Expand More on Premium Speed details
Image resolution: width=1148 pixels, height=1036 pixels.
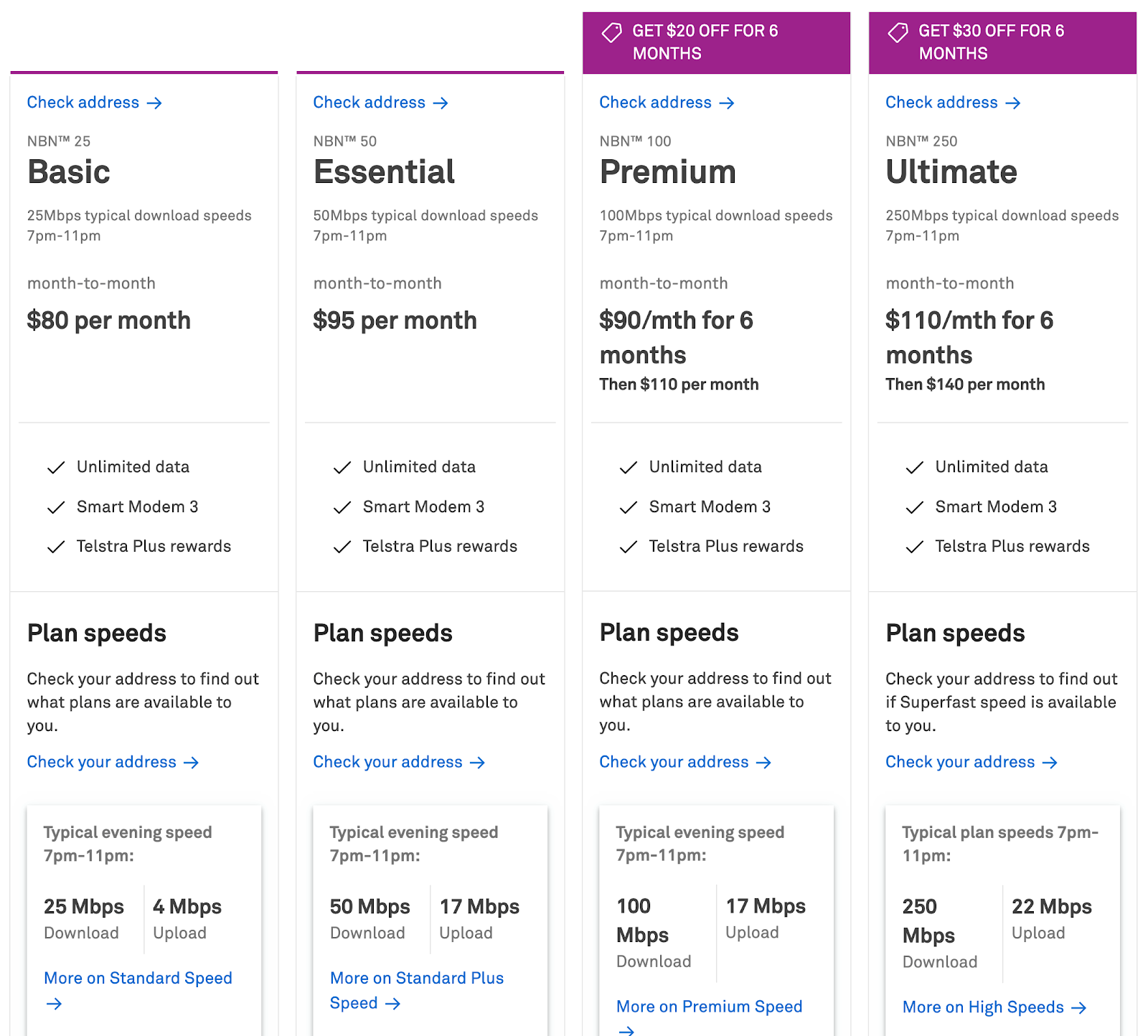pos(710,1007)
